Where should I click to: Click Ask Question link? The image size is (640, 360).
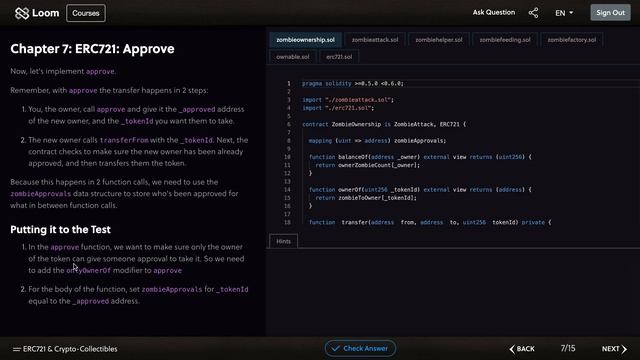click(493, 13)
